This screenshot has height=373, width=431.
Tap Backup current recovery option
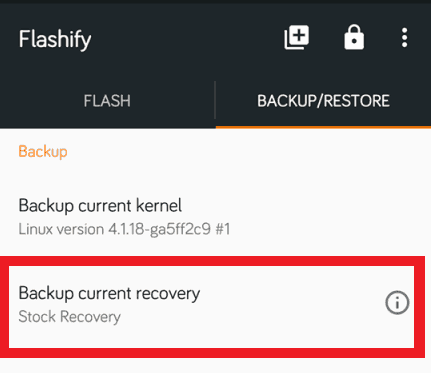(x=211, y=305)
